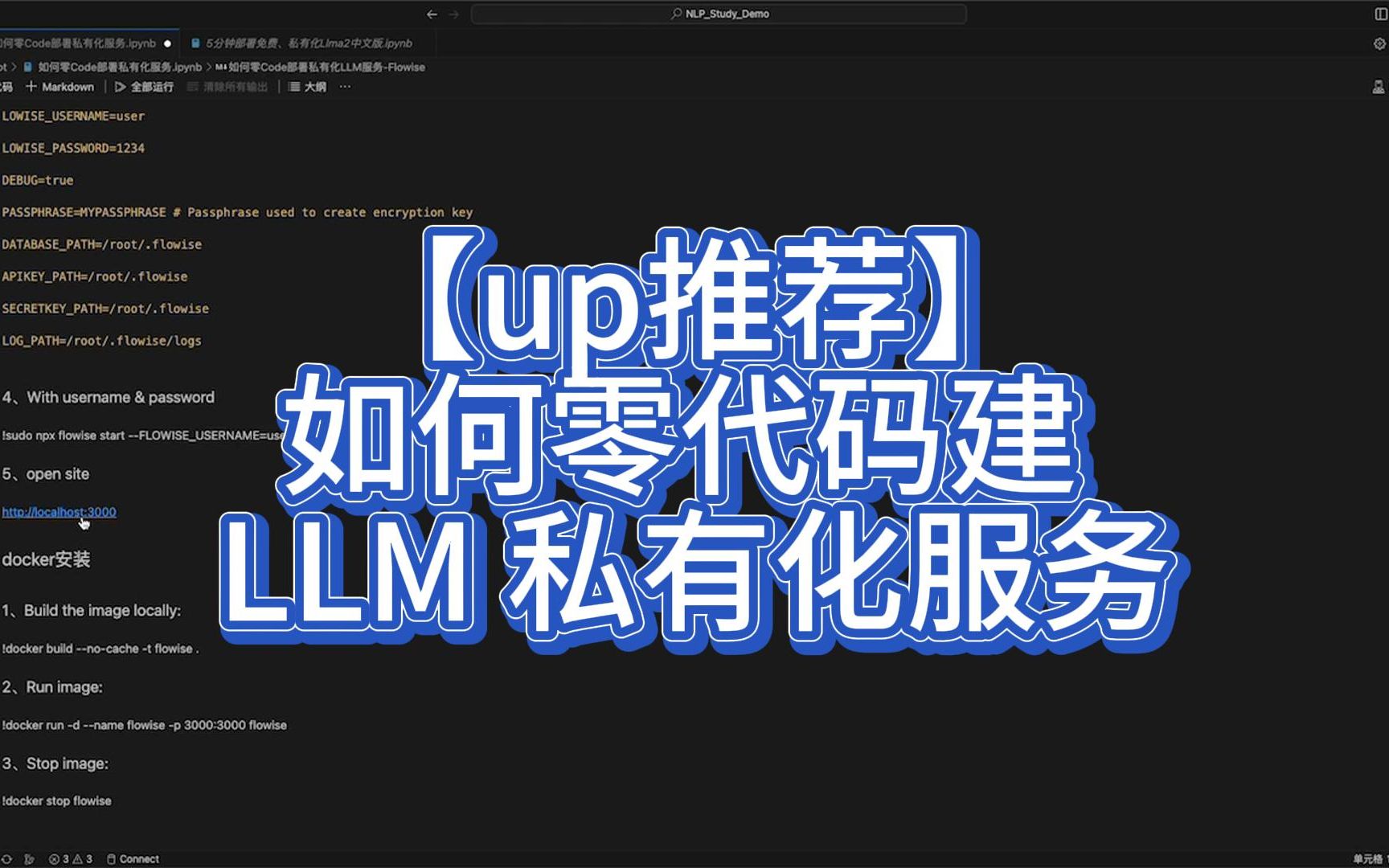Click the 3、Stop image heading
Image resolution: width=1389 pixels, height=868 pixels.
55,764
